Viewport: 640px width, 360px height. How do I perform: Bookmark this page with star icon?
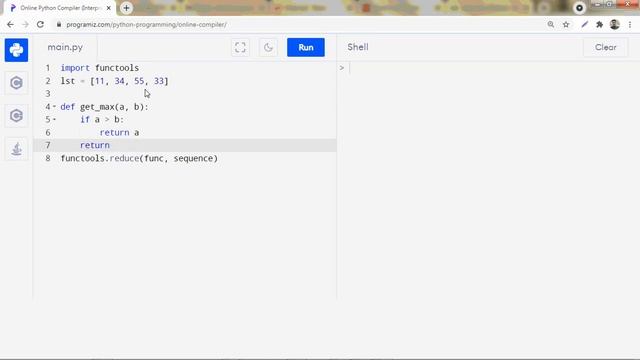[x=566, y=24]
